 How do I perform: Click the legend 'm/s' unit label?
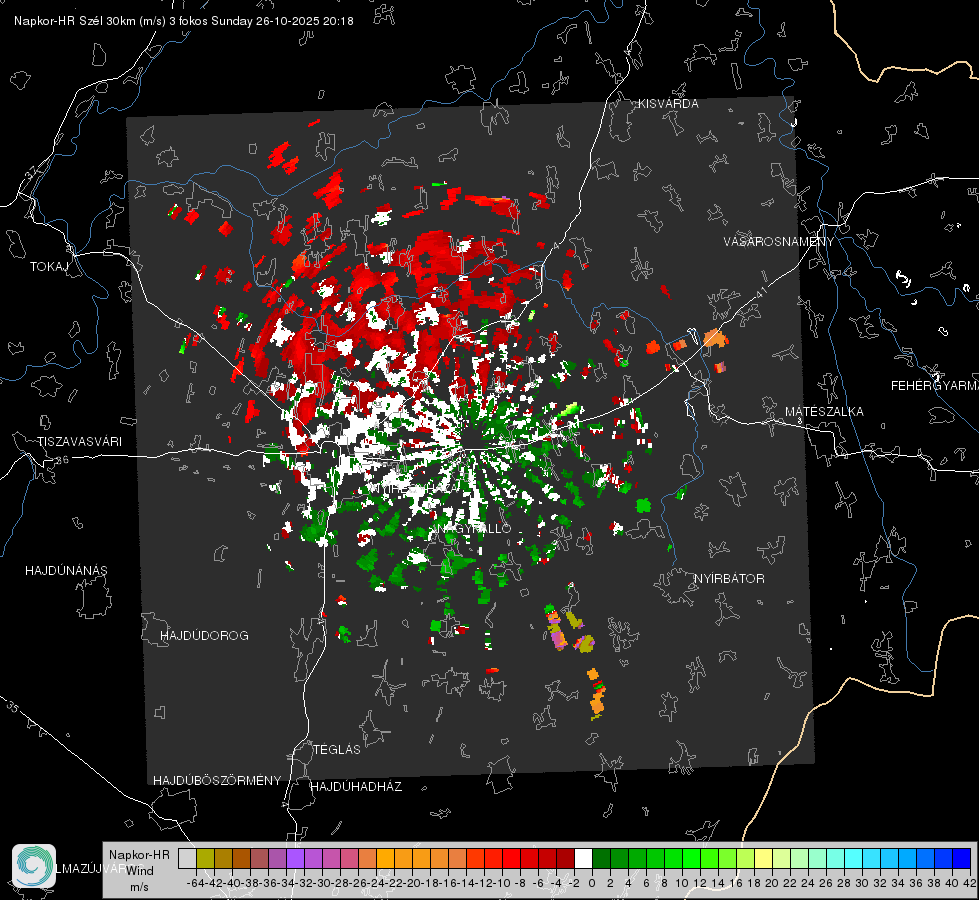(139, 887)
